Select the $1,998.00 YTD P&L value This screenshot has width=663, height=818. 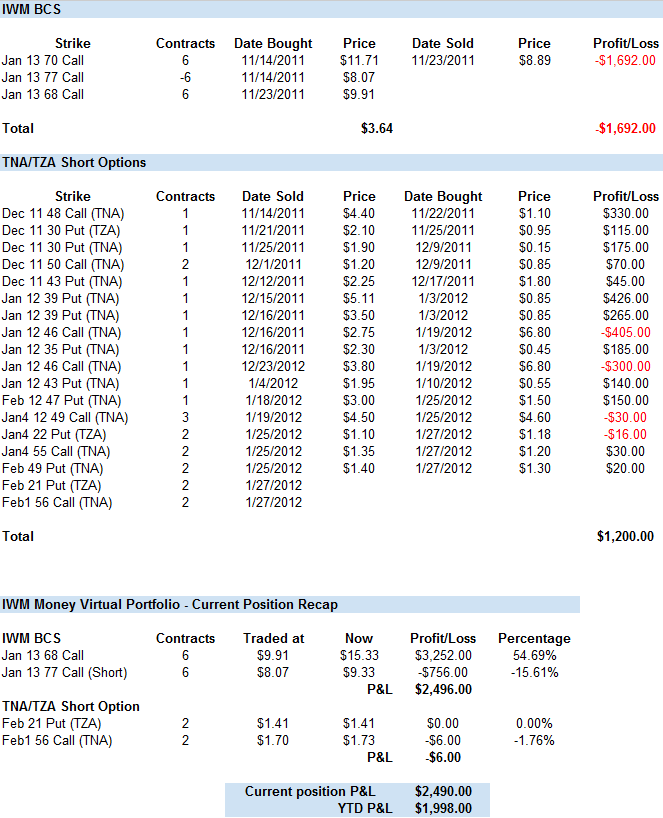pos(443,808)
